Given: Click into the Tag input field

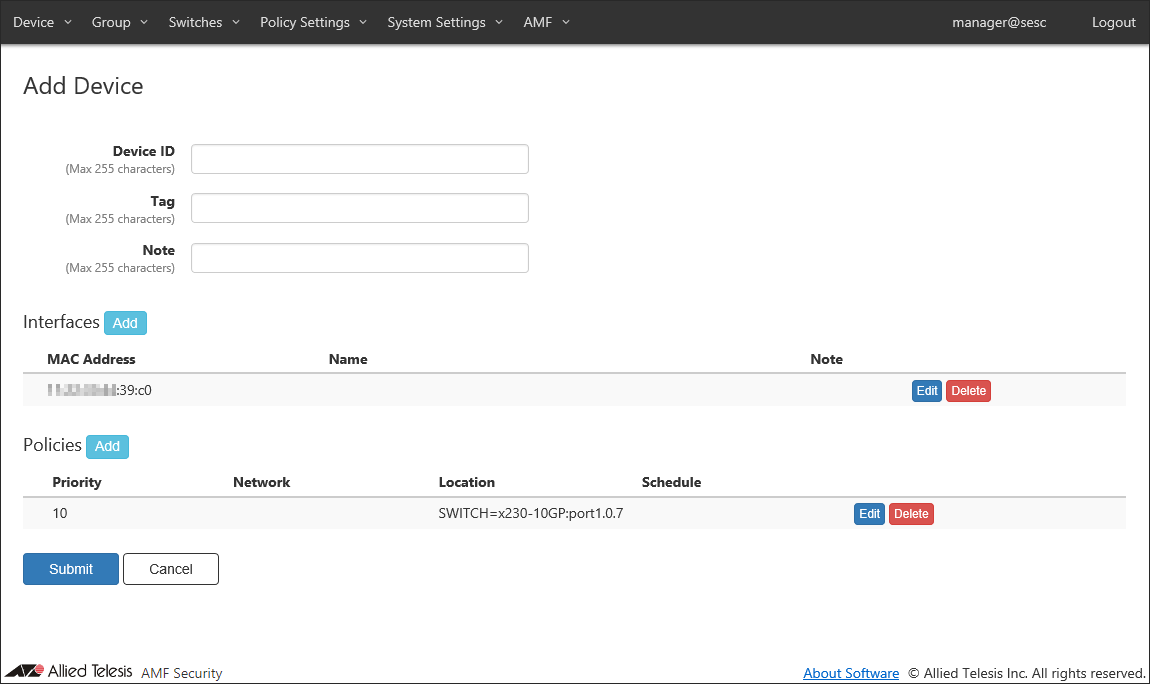Looking at the screenshot, I should point(359,208).
